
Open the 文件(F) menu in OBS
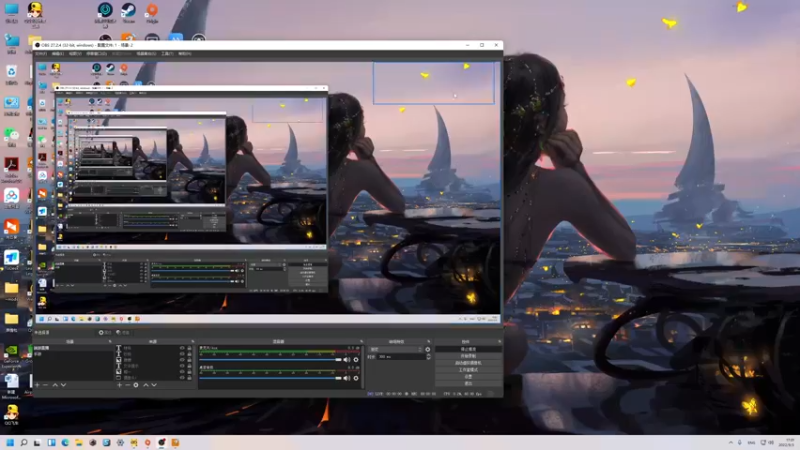41,54
